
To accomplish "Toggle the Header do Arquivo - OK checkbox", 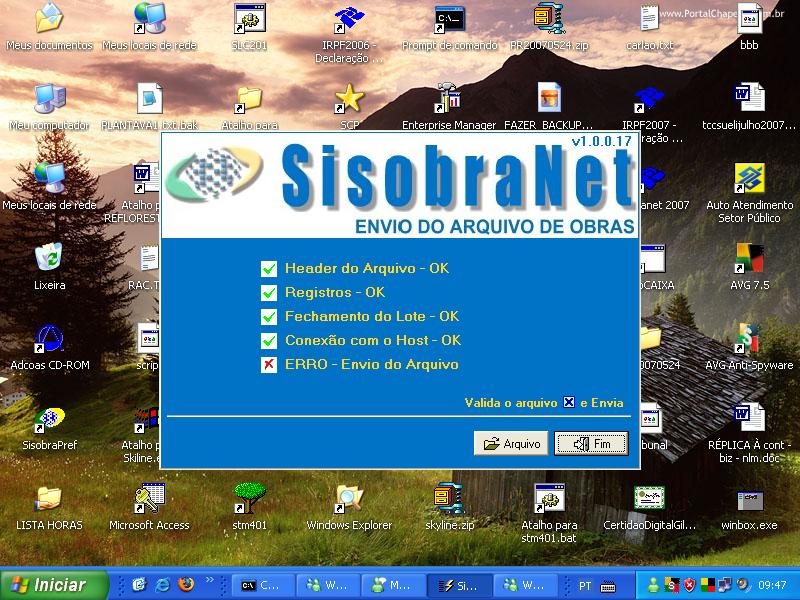I will 269,269.
